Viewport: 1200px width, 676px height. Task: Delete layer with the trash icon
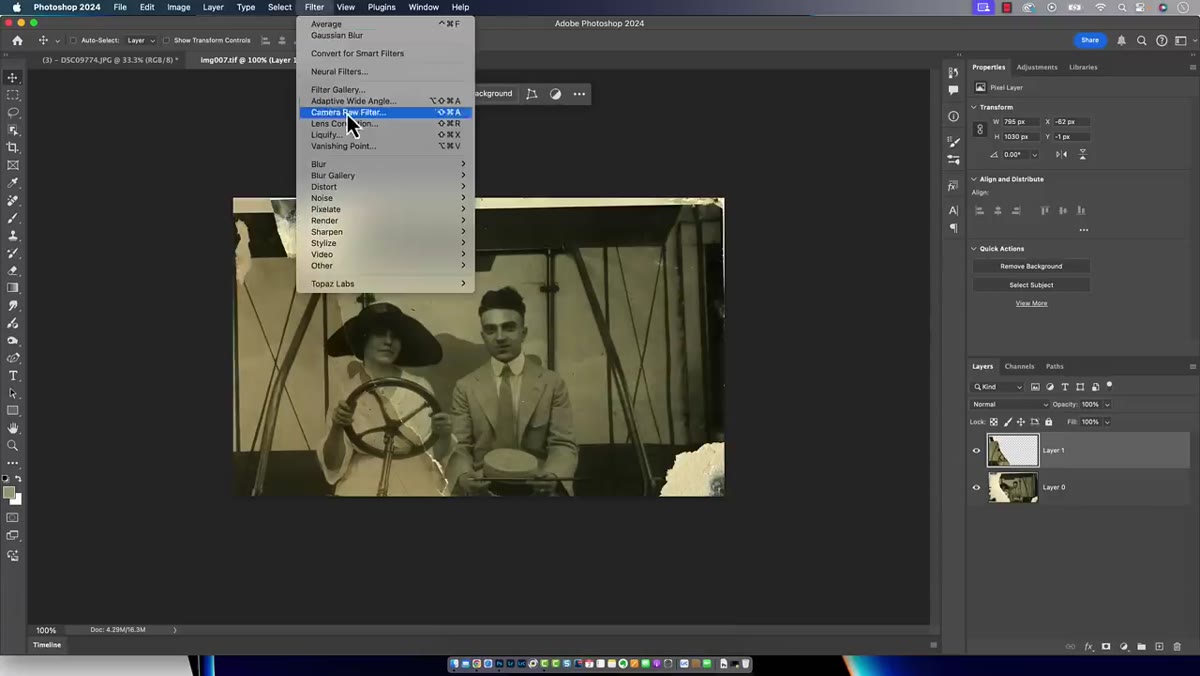pyautogui.click(x=1177, y=646)
